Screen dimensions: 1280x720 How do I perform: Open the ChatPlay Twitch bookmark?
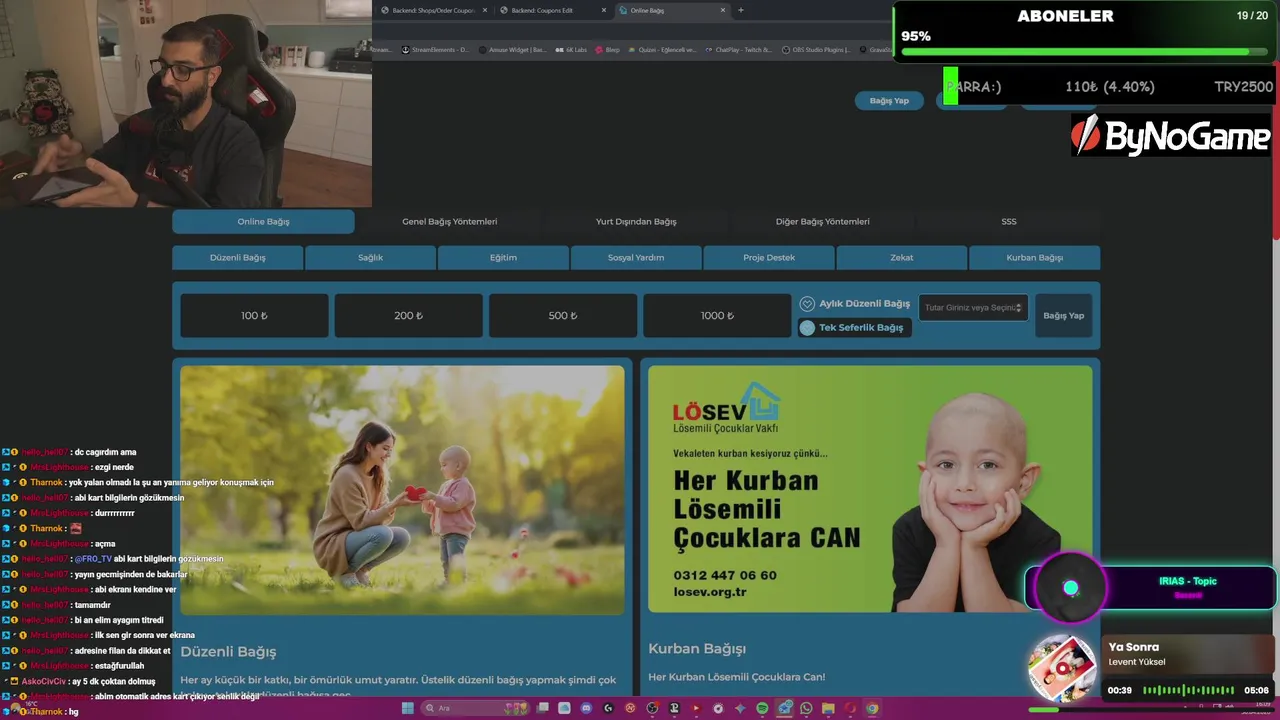click(739, 49)
